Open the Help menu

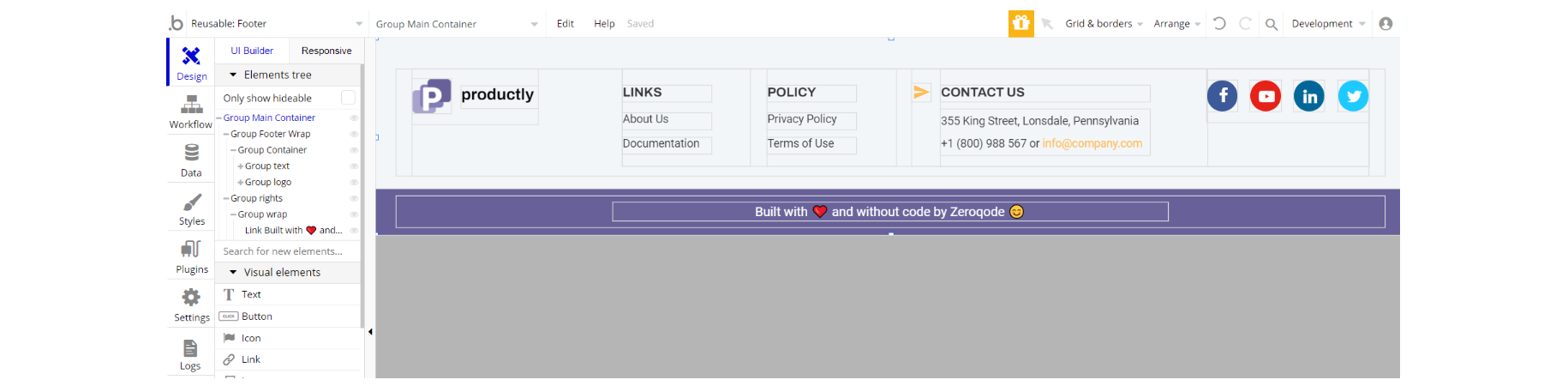604,24
